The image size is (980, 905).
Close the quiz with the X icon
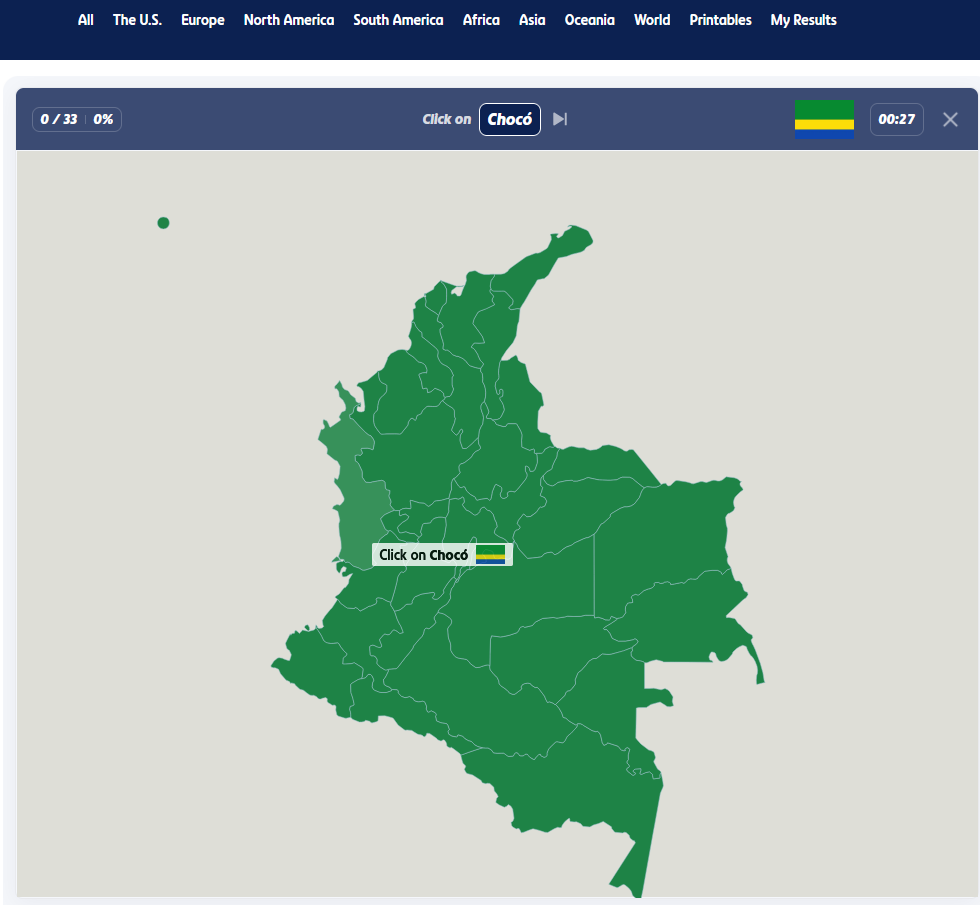click(x=950, y=120)
